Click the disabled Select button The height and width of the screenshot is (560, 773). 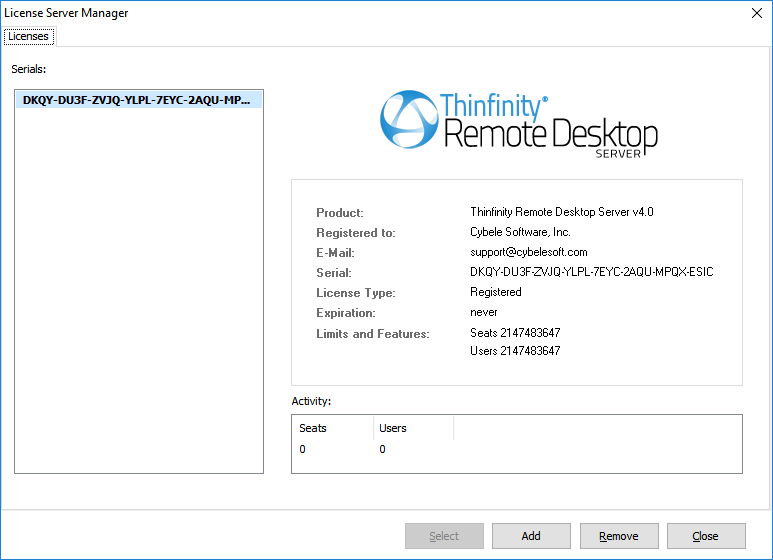(444, 536)
